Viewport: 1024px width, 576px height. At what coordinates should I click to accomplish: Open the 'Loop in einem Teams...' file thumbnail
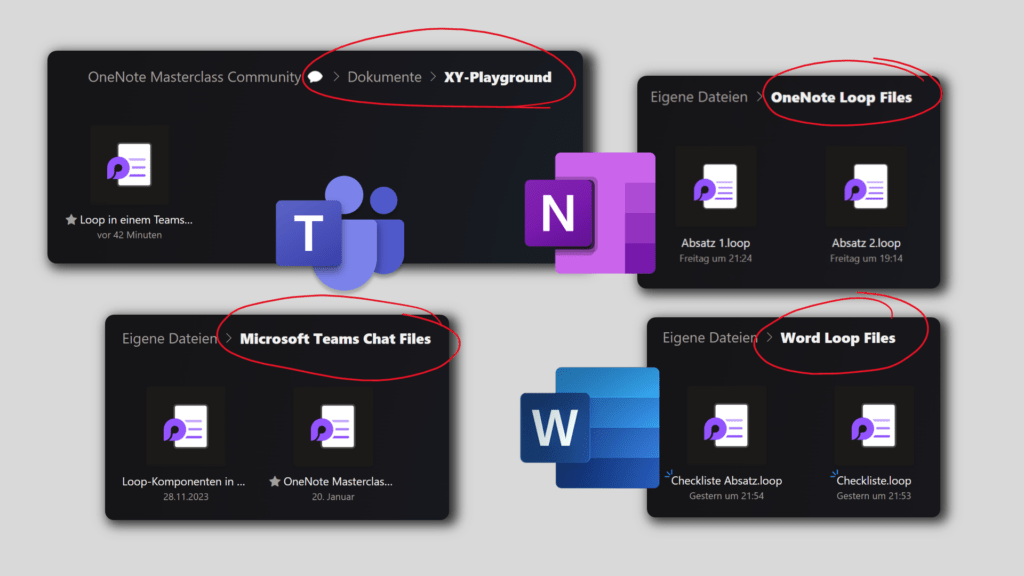click(x=129, y=165)
